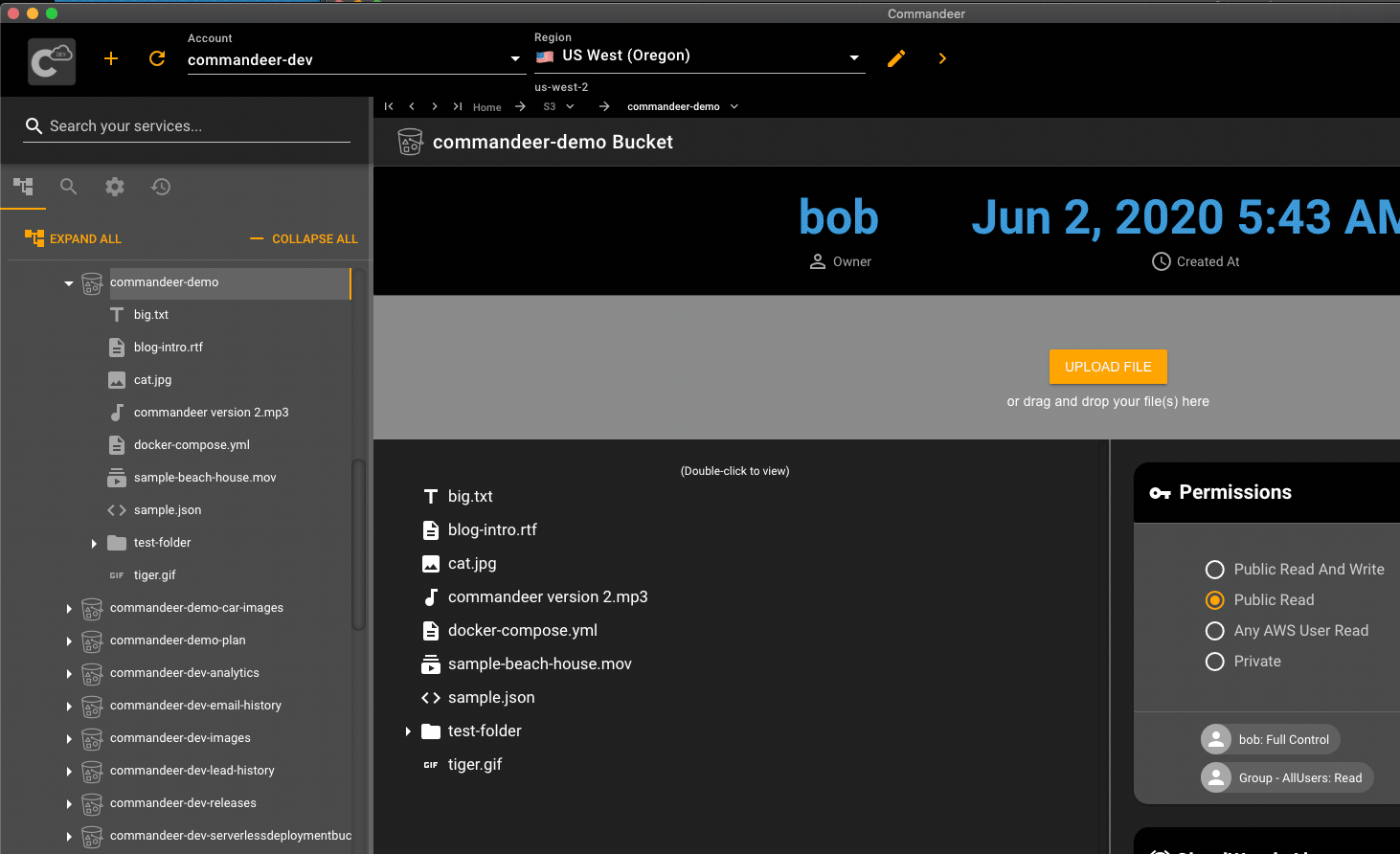
Task: Select cat.jpg in the main file list
Action: (472, 564)
